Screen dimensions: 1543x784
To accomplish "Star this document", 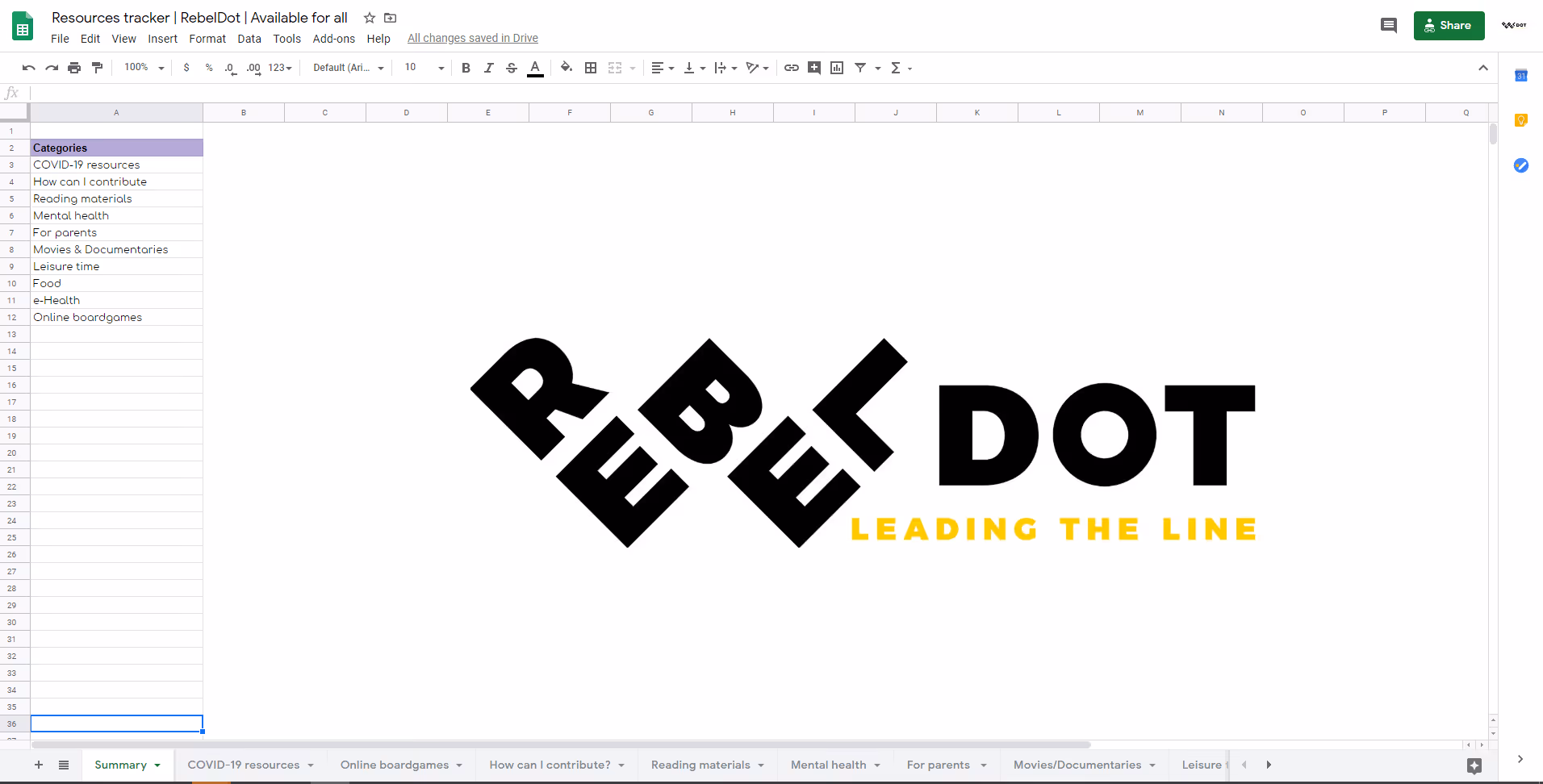I will point(370,18).
